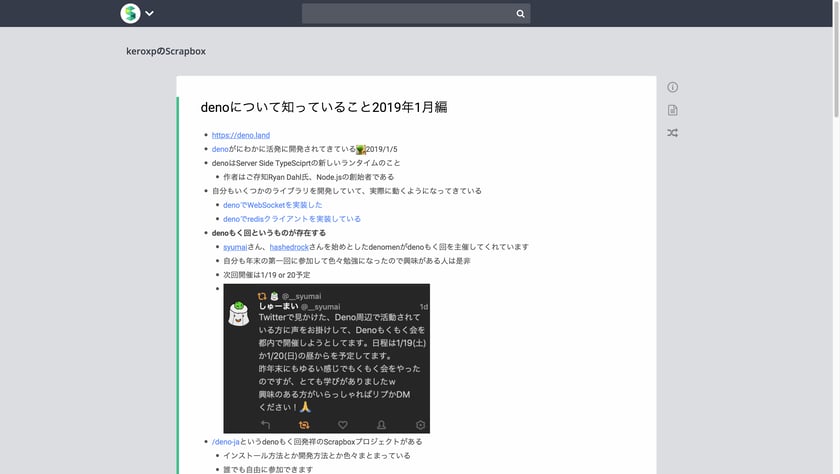The width and height of the screenshot is (840, 474).
Task: Open the https://deno.land link
Action: click(x=241, y=135)
